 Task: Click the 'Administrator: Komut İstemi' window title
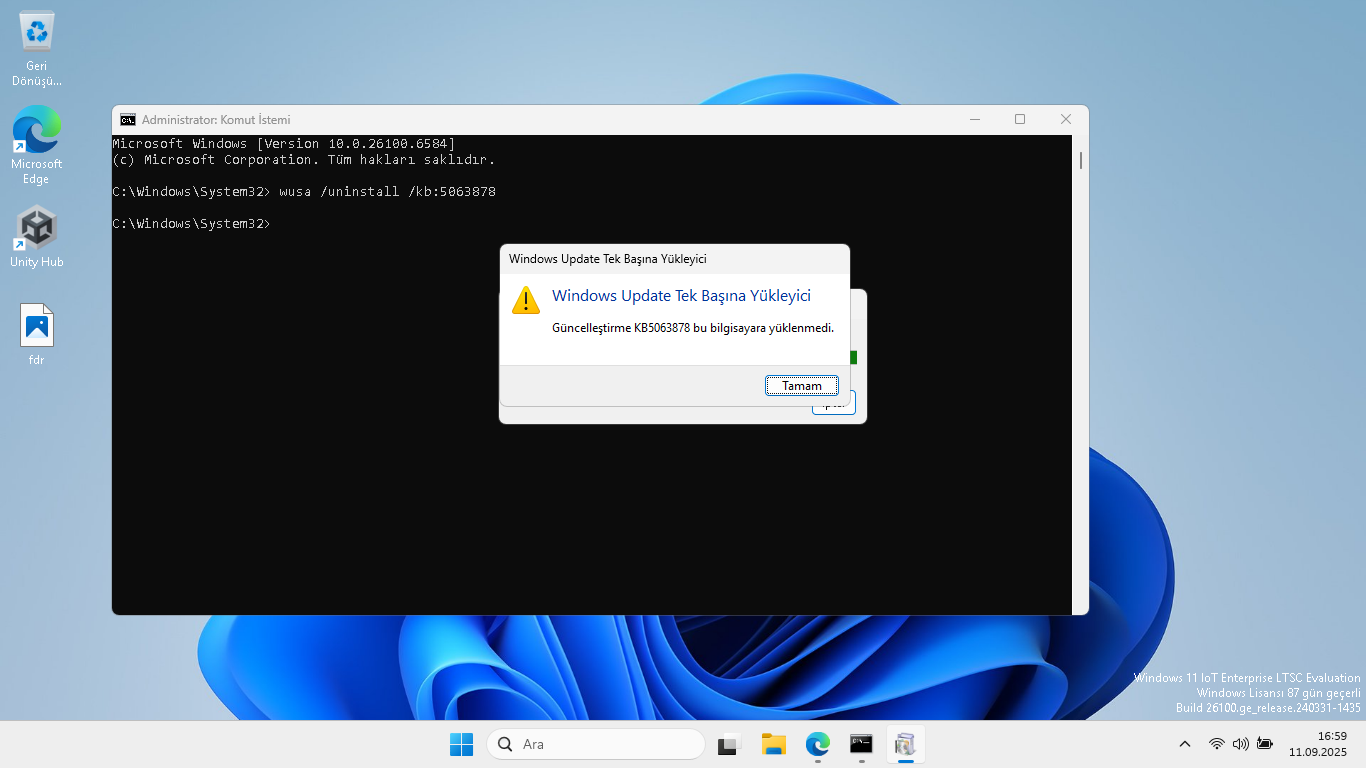click(216, 120)
